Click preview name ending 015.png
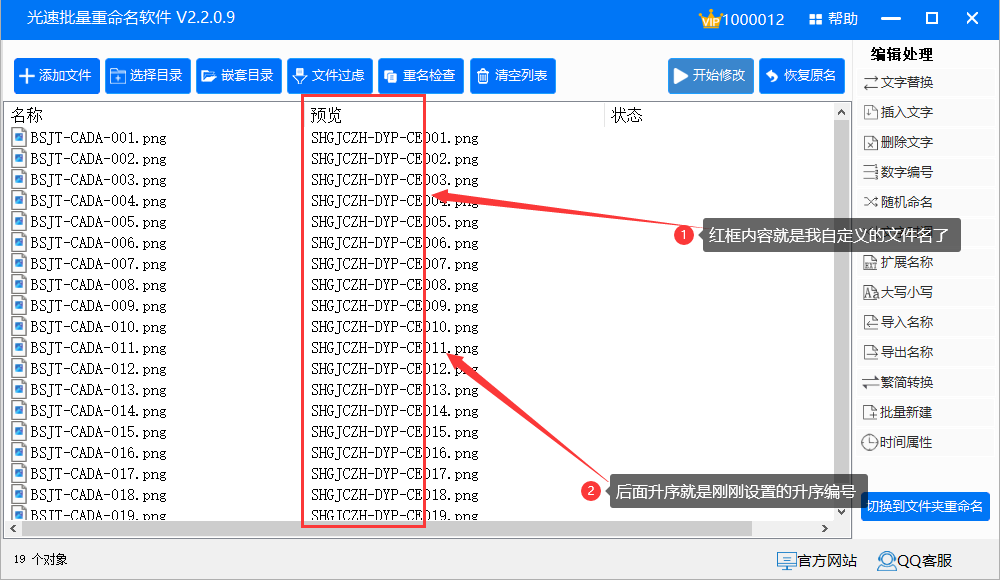This screenshot has height=580, width=1000. click(x=395, y=432)
